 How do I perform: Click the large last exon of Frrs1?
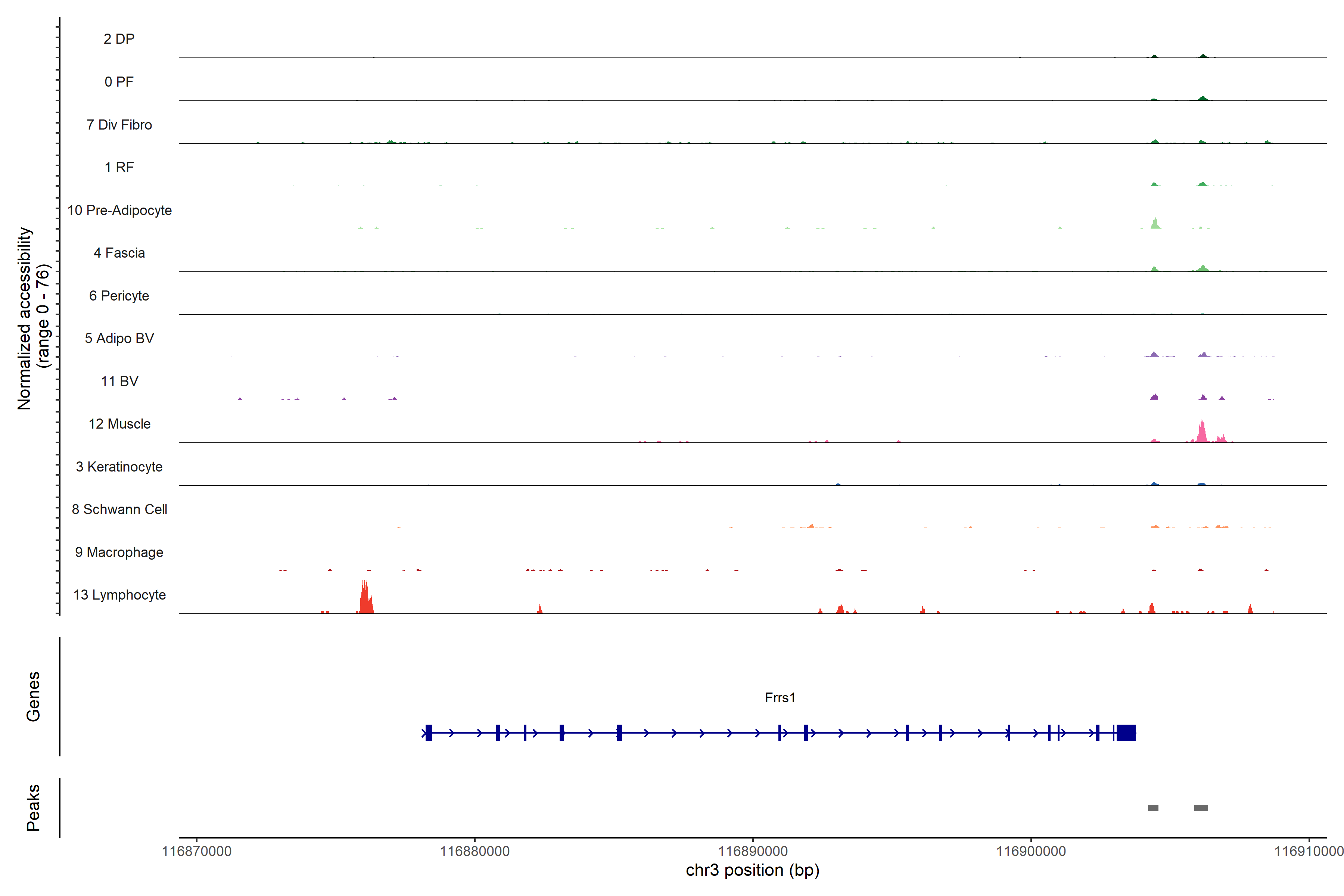[1126, 732]
